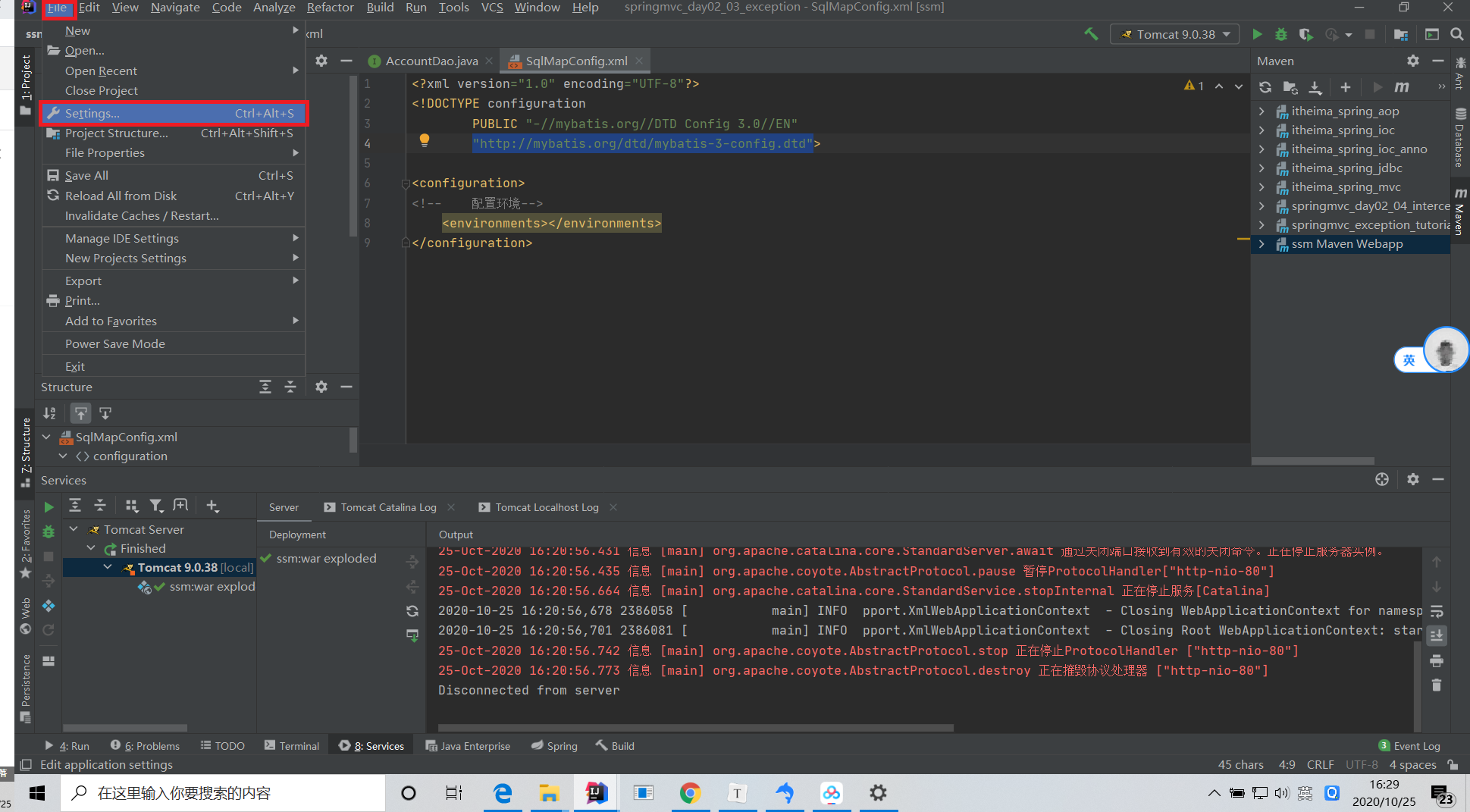Expand the itheima_spring_aop Maven module

click(x=1261, y=111)
